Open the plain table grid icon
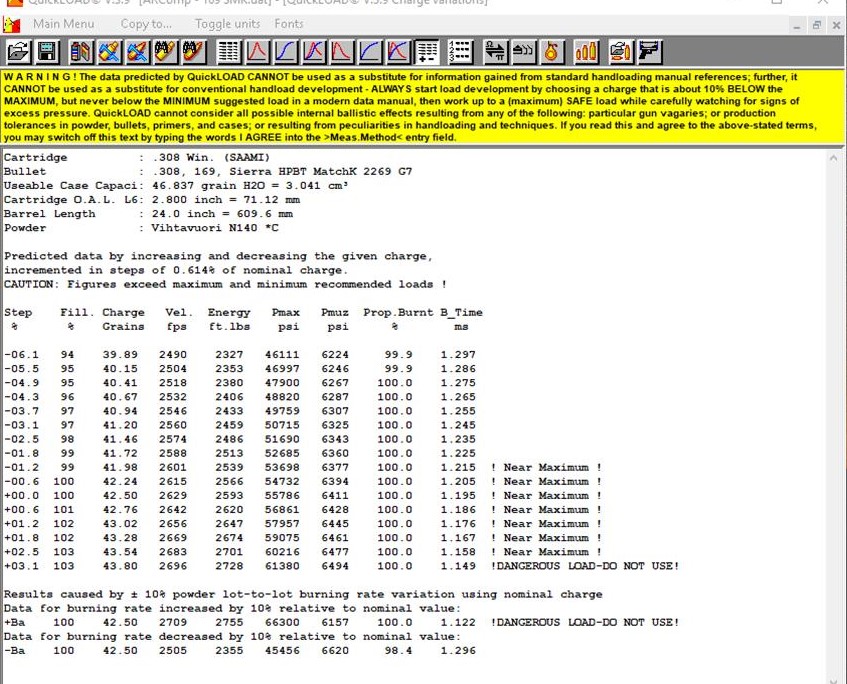 [x=228, y=52]
